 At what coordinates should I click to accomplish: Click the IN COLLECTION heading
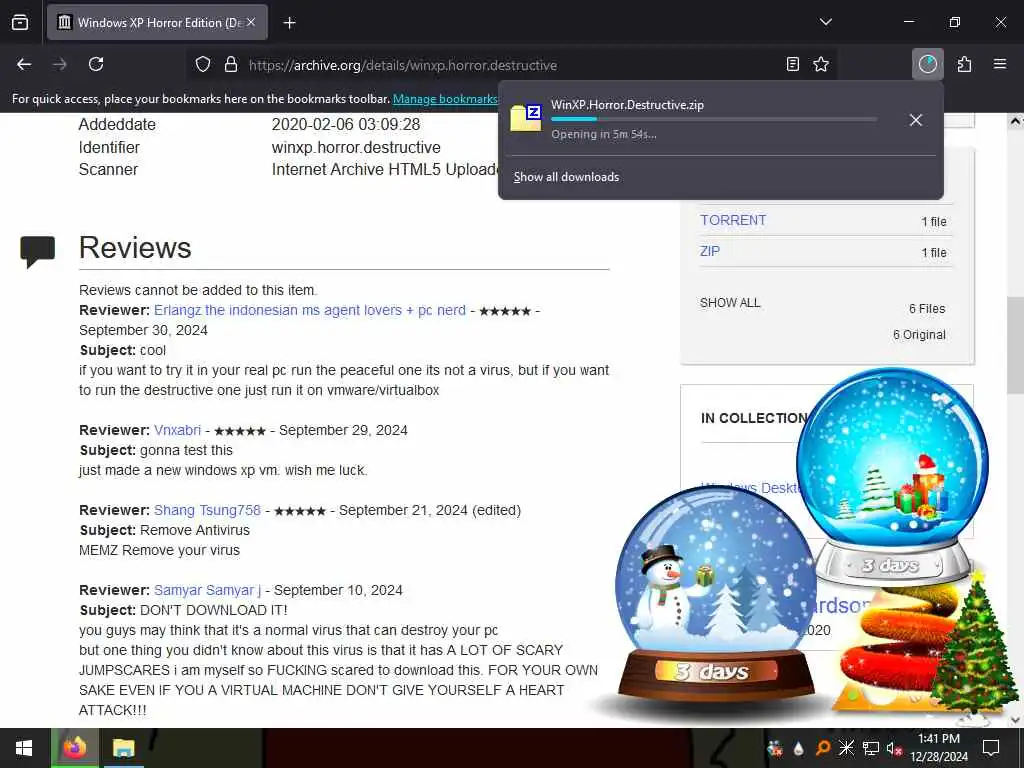pos(754,418)
